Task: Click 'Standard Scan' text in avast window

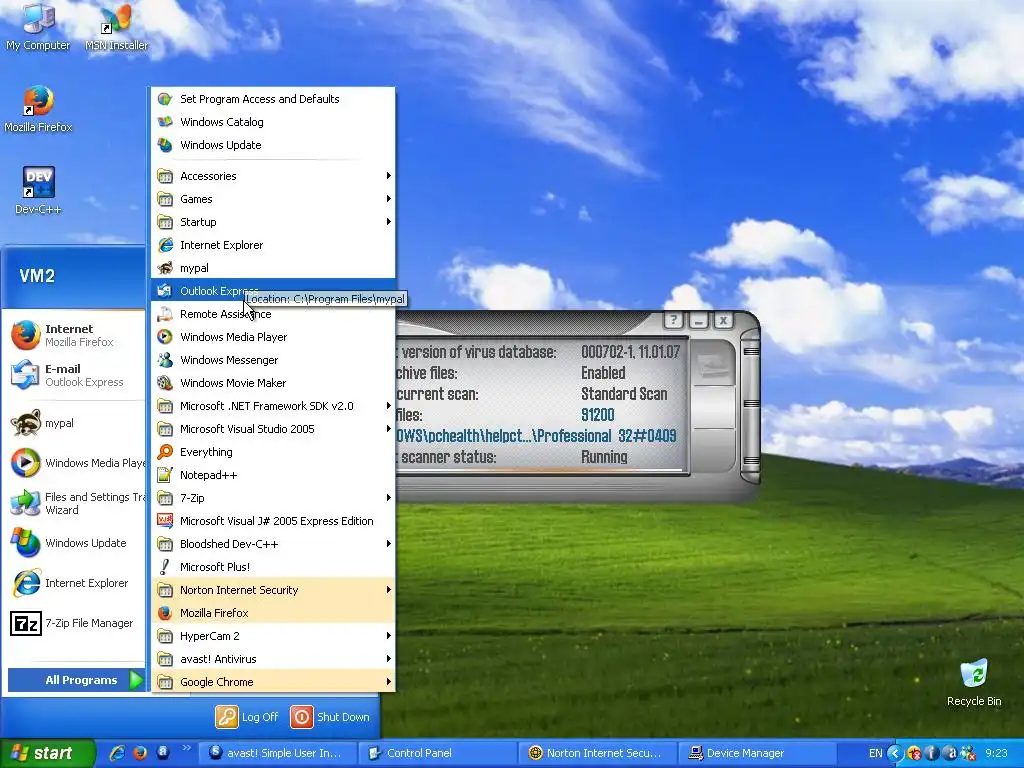Action: [624, 394]
